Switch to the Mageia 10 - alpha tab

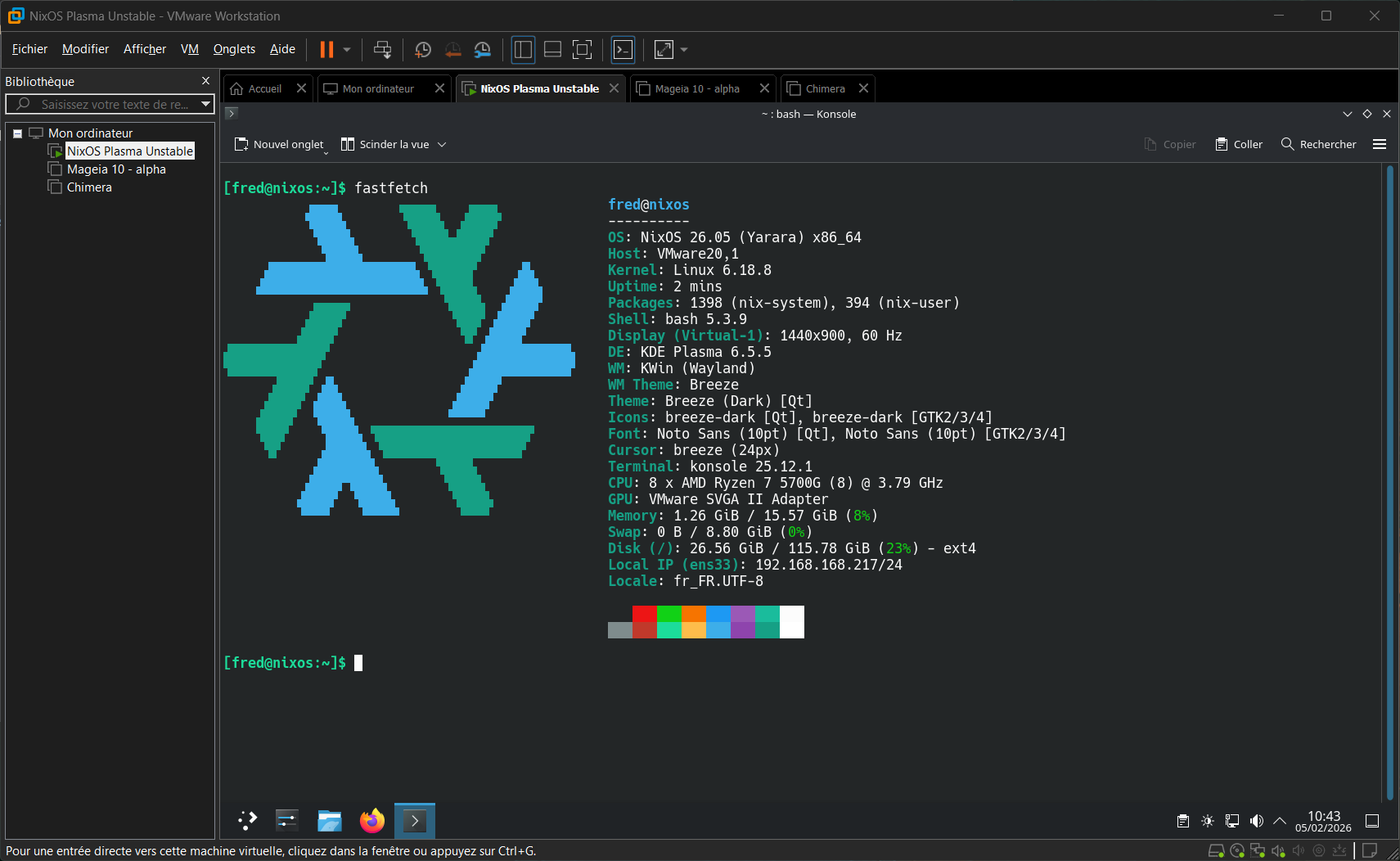coord(696,88)
